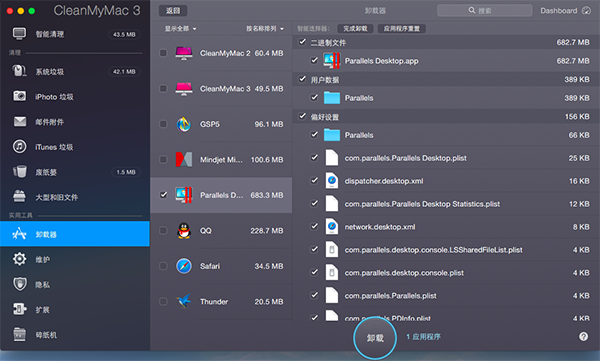600x361 pixels.
Task: Tick the CleanMyMac 2 checkbox
Action: click(x=163, y=53)
